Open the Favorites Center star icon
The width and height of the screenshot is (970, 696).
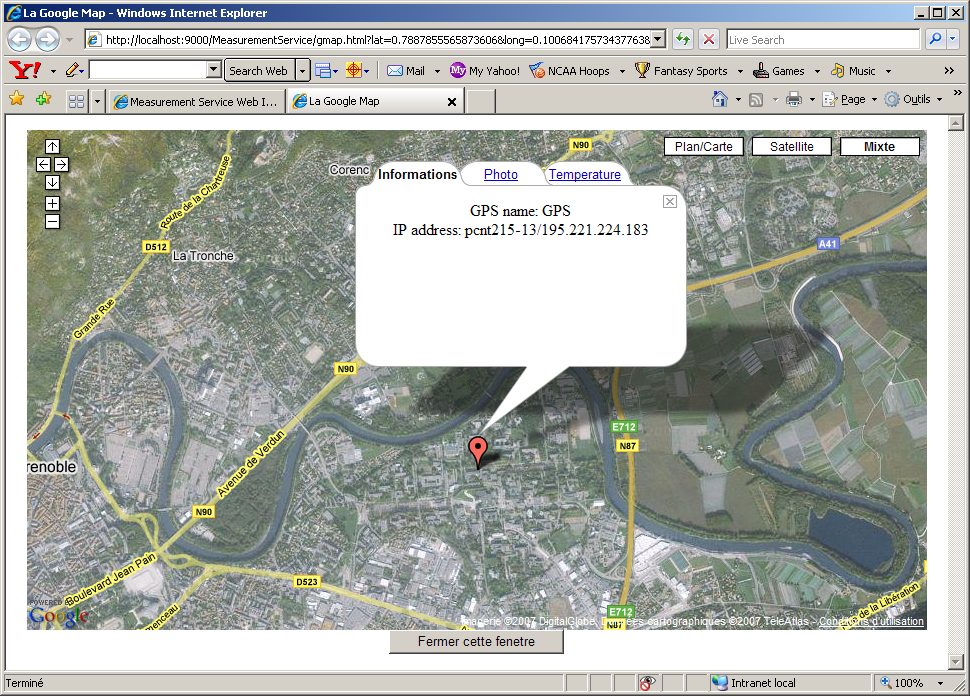[x=17, y=99]
